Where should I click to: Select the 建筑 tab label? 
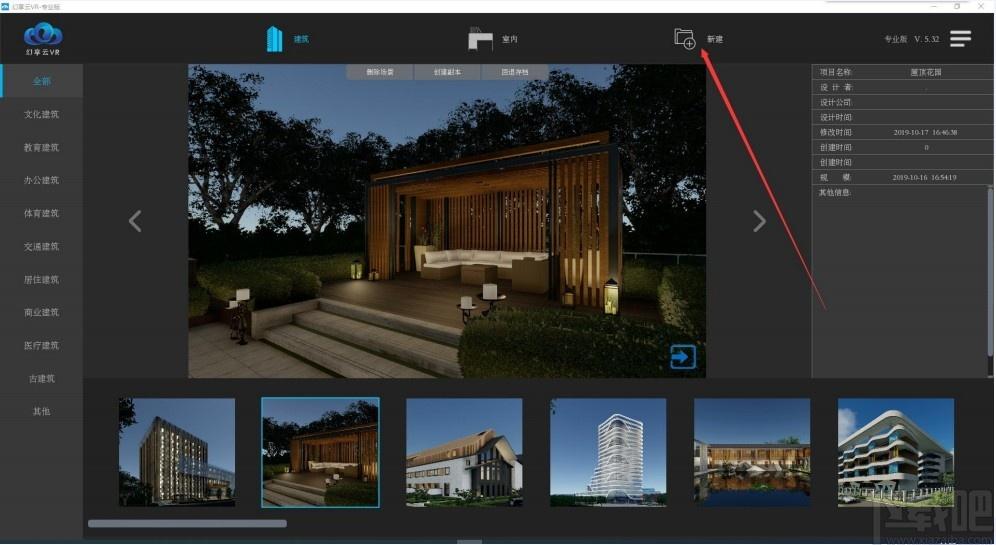click(x=301, y=39)
